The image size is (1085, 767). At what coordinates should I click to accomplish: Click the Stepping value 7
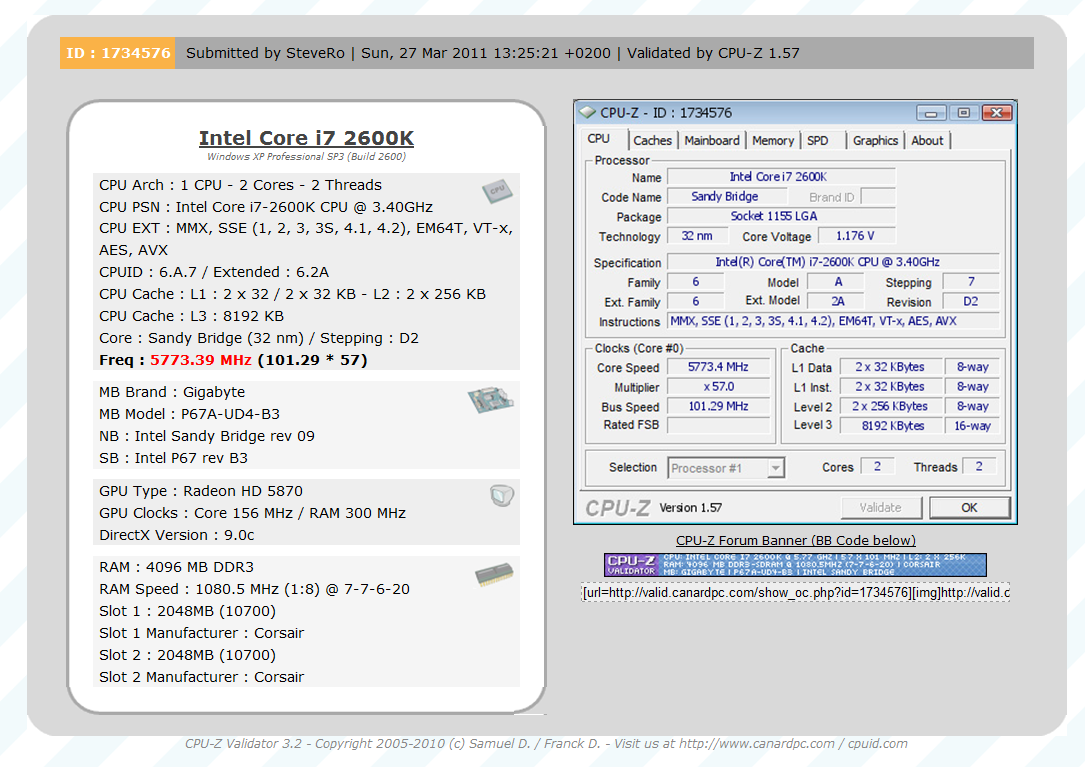(972, 282)
